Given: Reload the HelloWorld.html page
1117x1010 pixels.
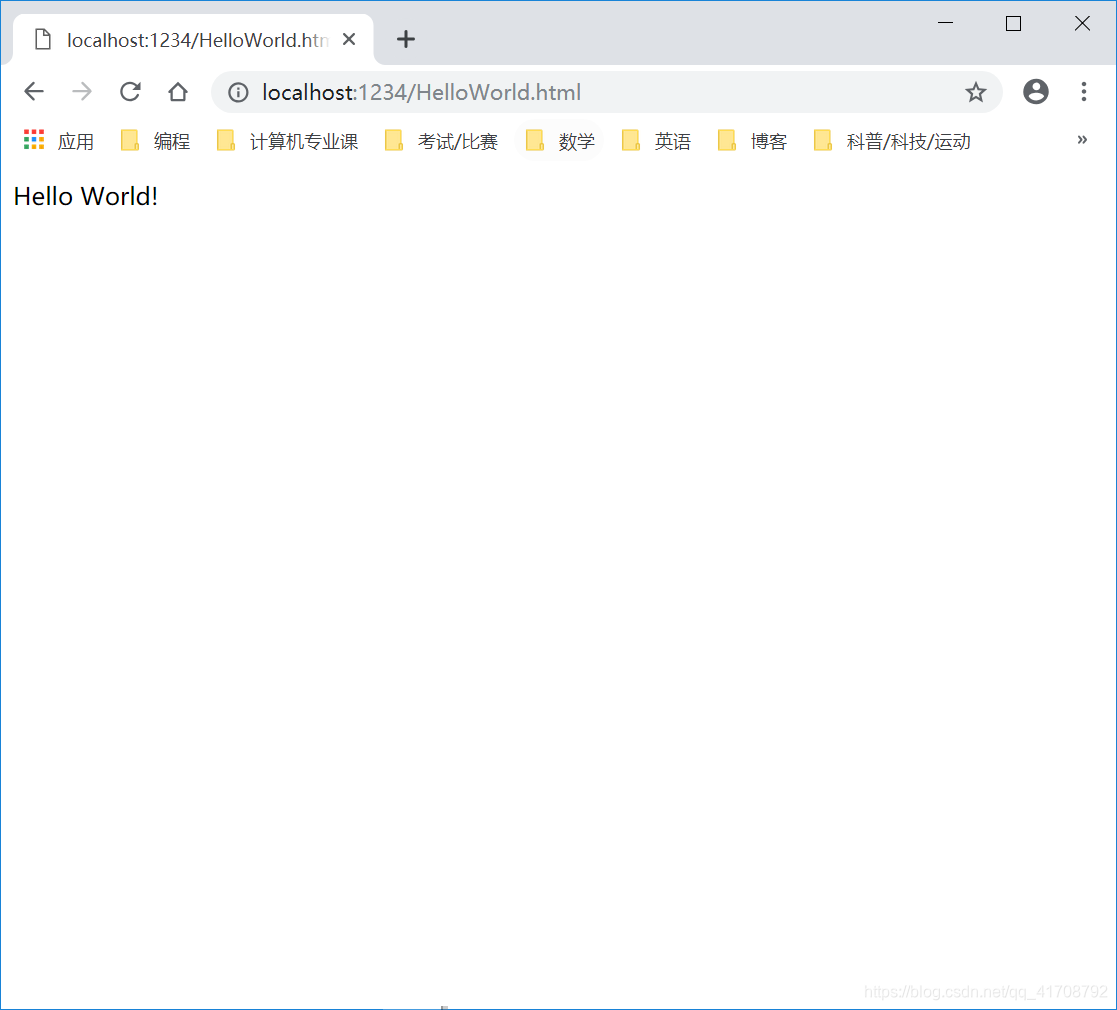Looking at the screenshot, I should [130, 92].
